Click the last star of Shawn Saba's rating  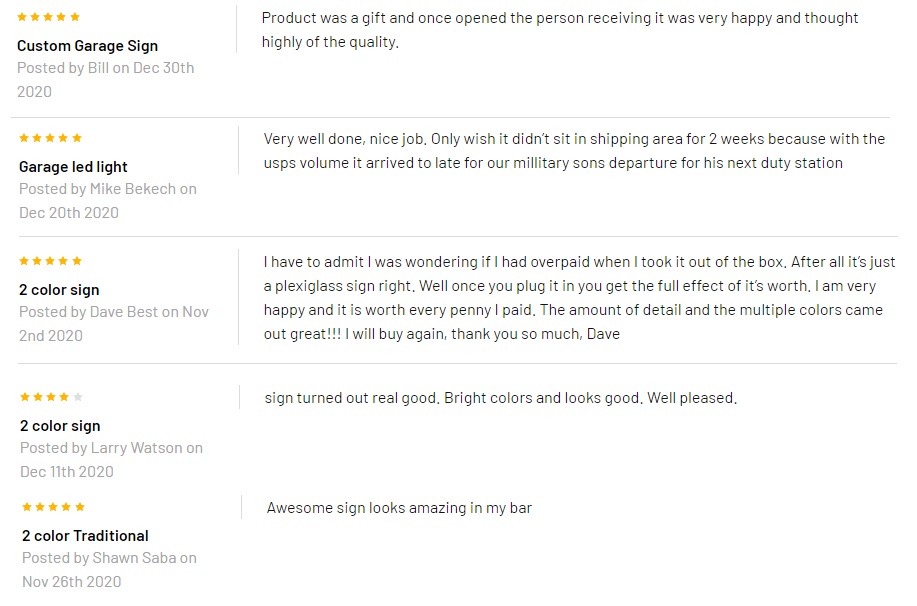80,507
